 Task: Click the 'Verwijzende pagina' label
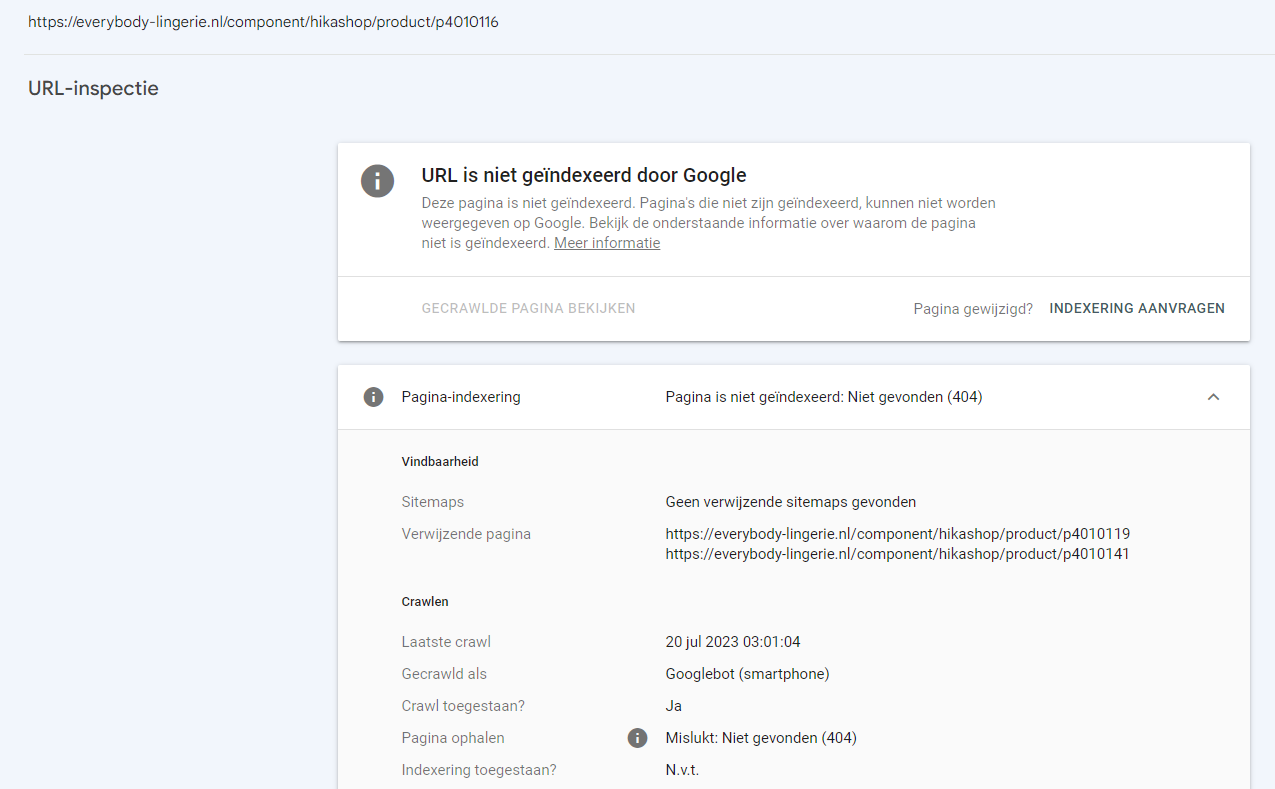point(466,534)
